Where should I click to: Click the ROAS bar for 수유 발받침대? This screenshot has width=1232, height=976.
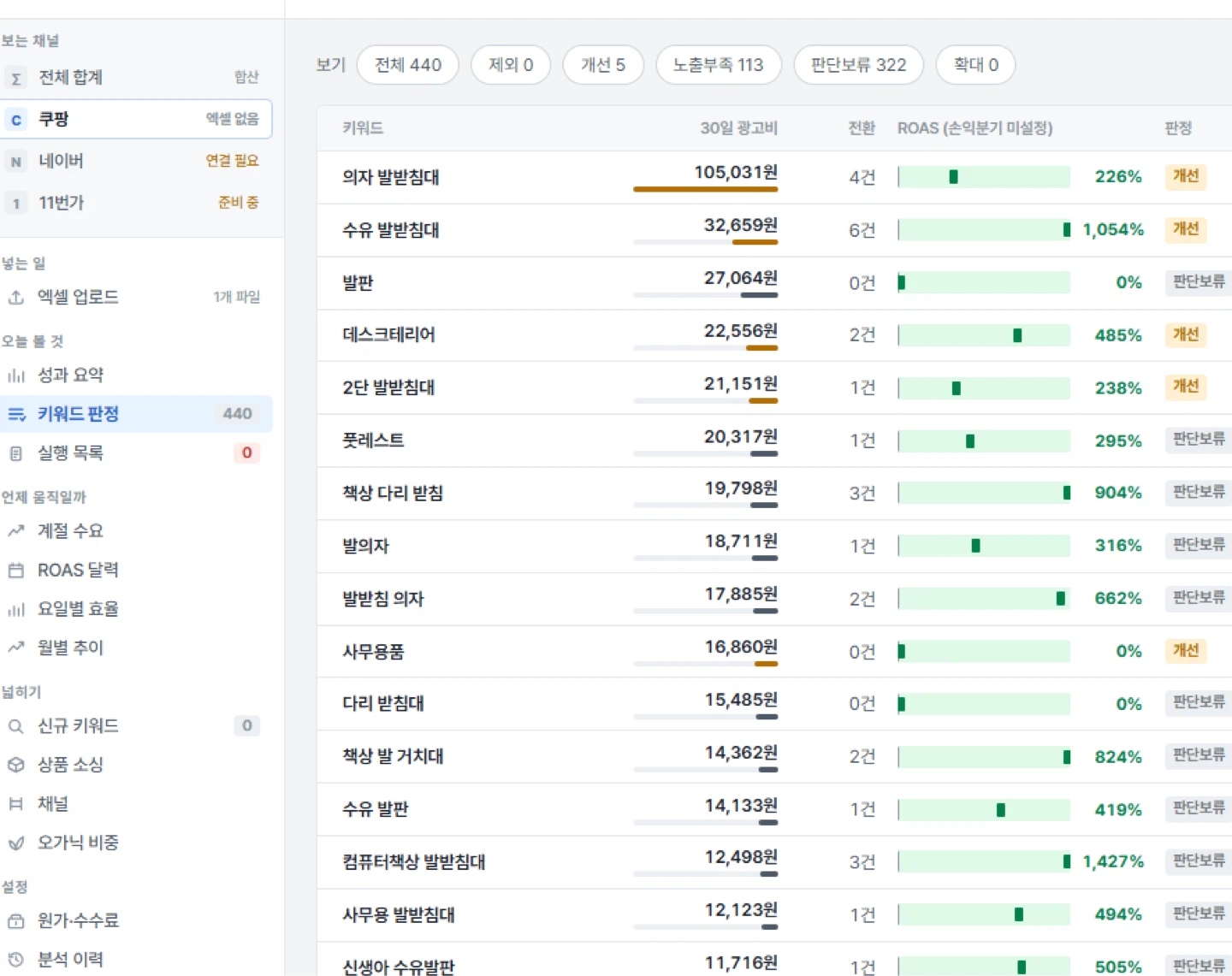(984, 229)
